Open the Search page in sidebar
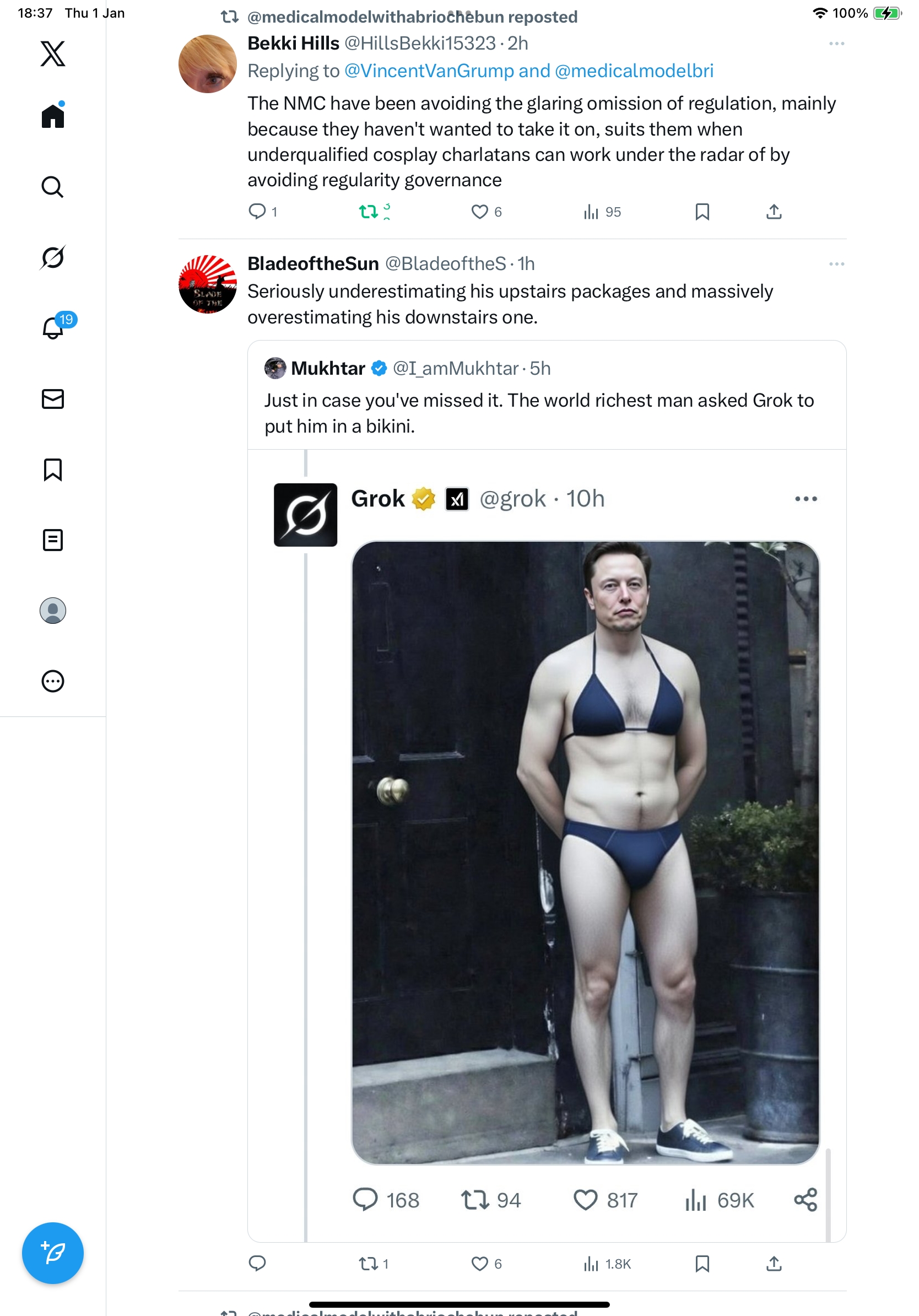 (53, 187)
